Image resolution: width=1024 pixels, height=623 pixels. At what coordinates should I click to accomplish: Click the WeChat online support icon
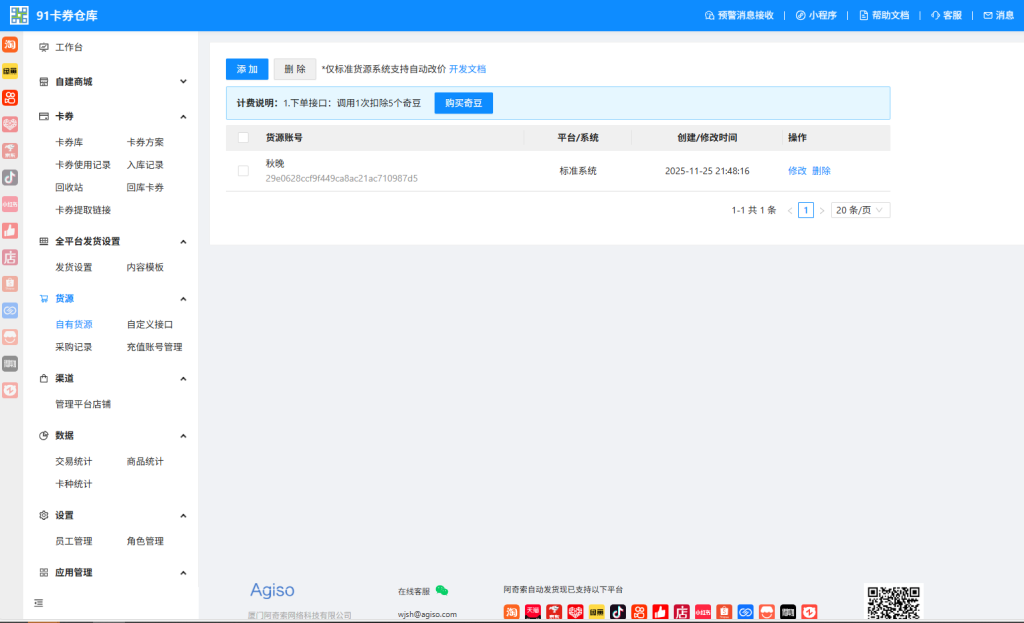pyautogui.click(x=442, y=591)
